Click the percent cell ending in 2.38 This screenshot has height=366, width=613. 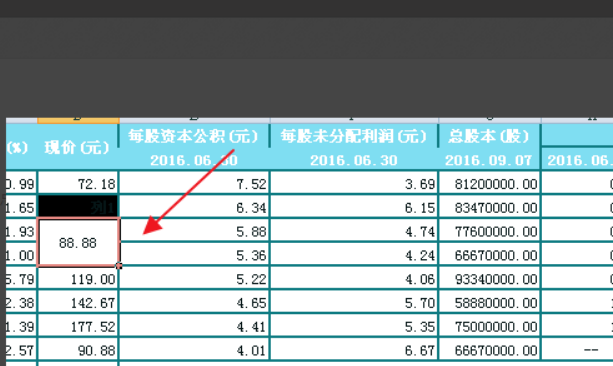21,302
